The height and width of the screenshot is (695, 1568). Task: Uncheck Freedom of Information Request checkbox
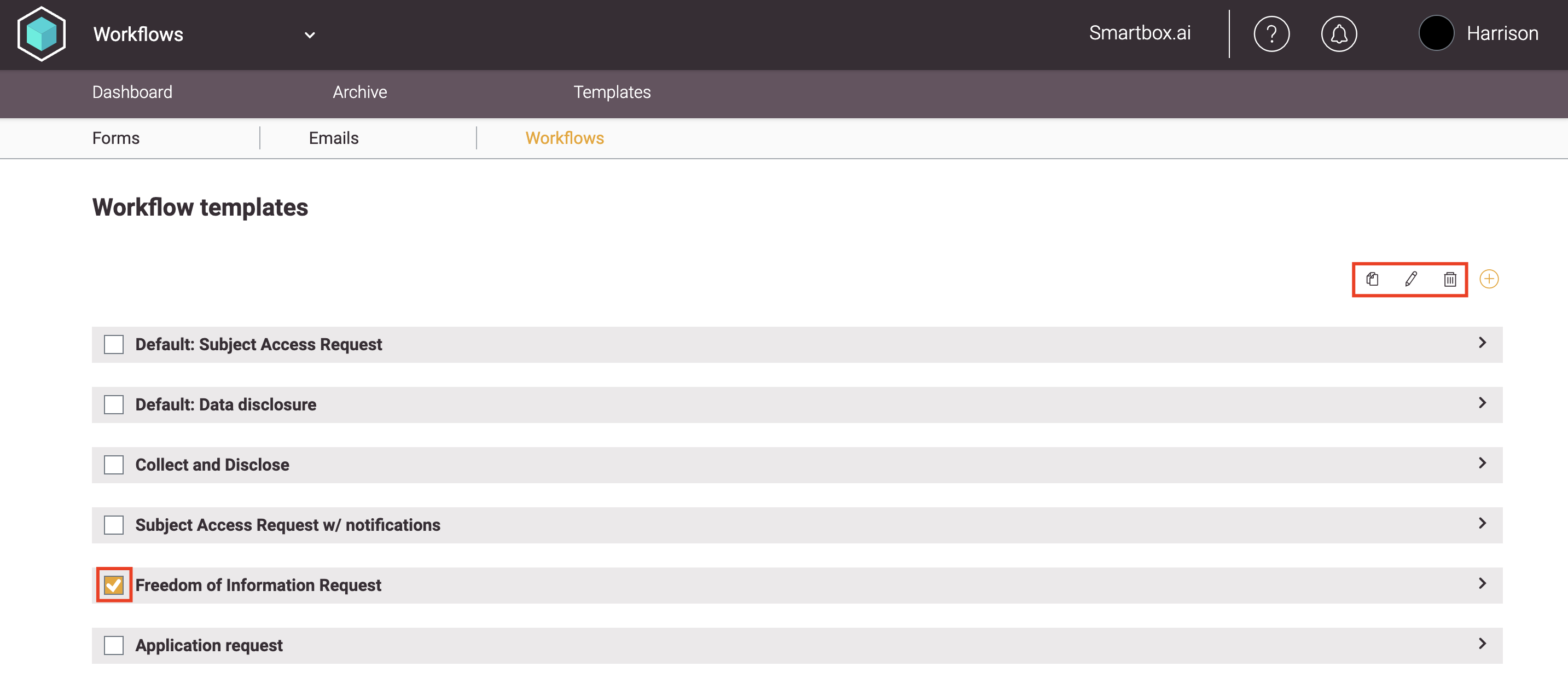click(x=114, y=585)
